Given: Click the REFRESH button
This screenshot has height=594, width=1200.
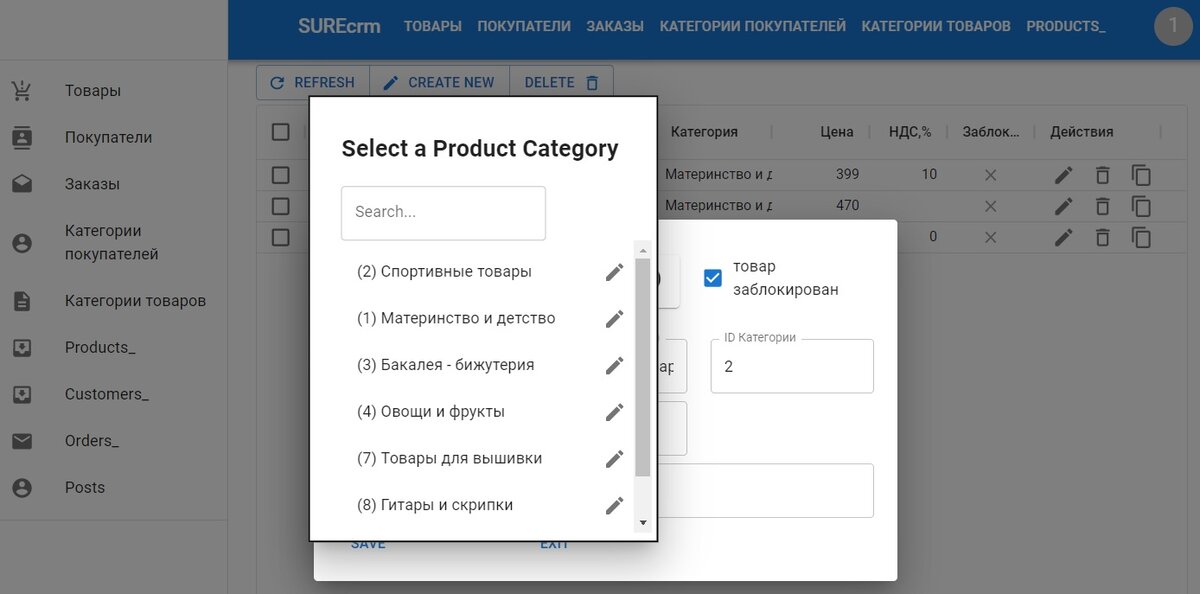Looking at the screenshot, I should [313, 83].
